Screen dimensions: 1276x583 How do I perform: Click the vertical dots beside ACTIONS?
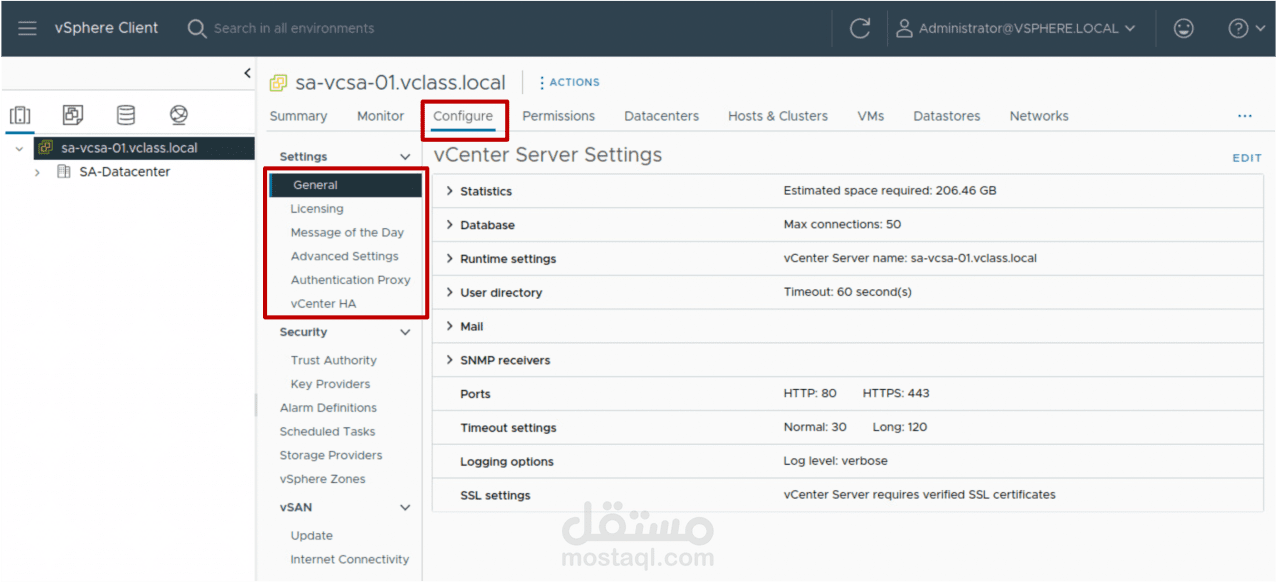pyautogui.click(x=542, y=83)
